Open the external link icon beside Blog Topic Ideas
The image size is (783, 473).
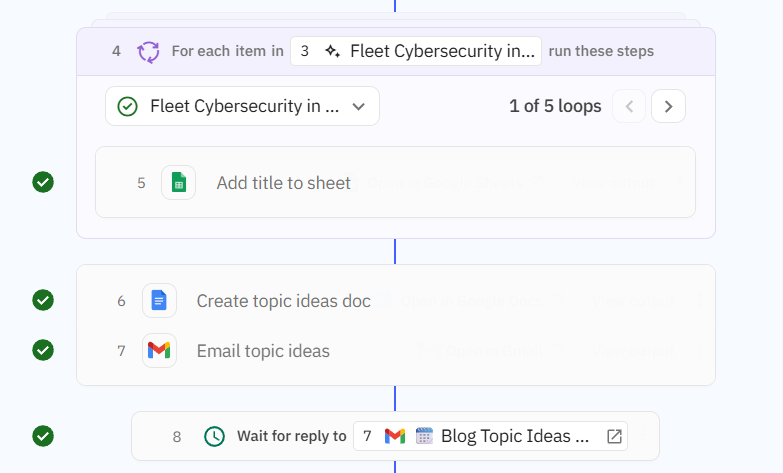pyautogui.click(x=614, y=436)
